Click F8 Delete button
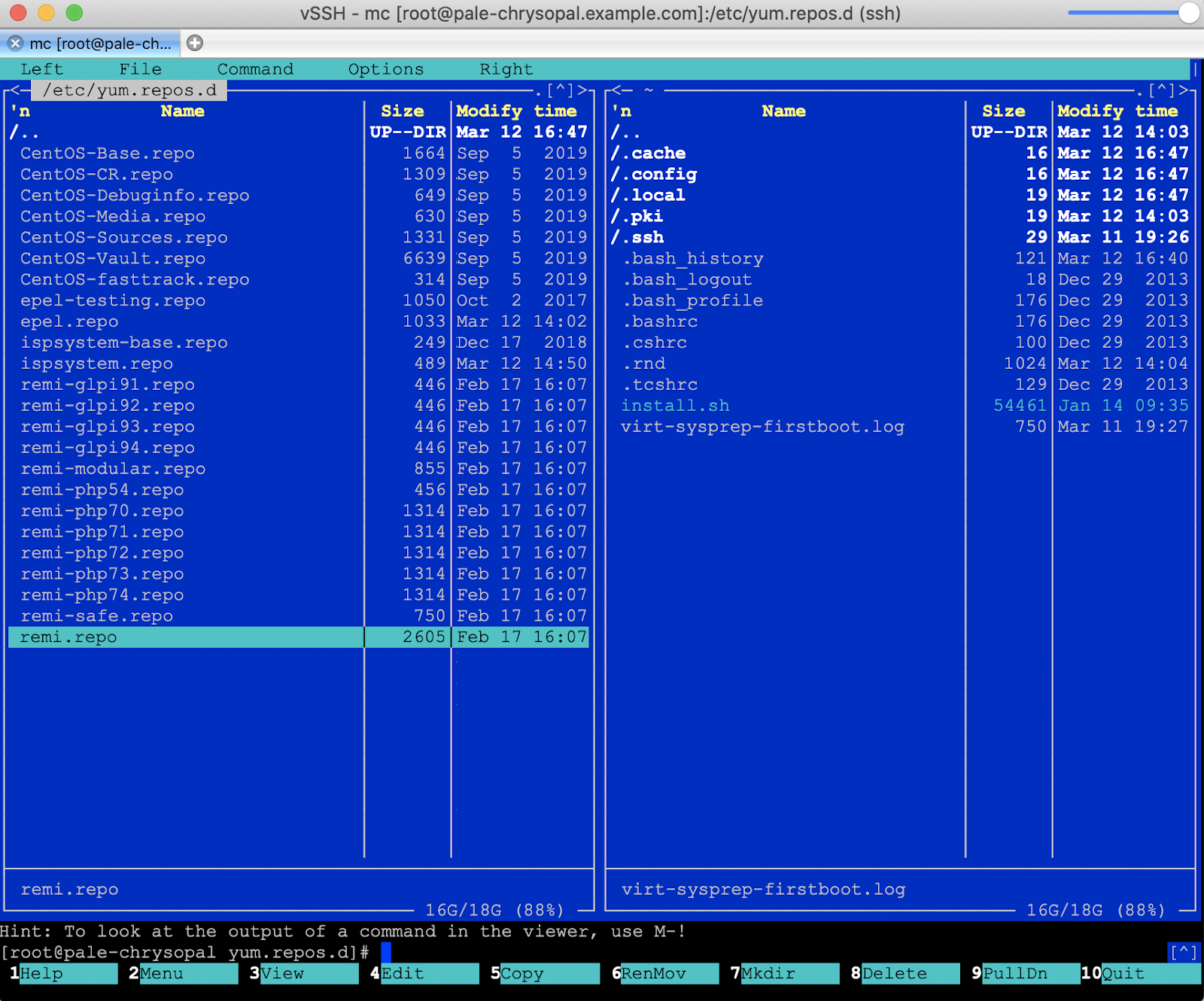Image resolution: width=1204 pixels, height=1001 pixels. (905, 973)
